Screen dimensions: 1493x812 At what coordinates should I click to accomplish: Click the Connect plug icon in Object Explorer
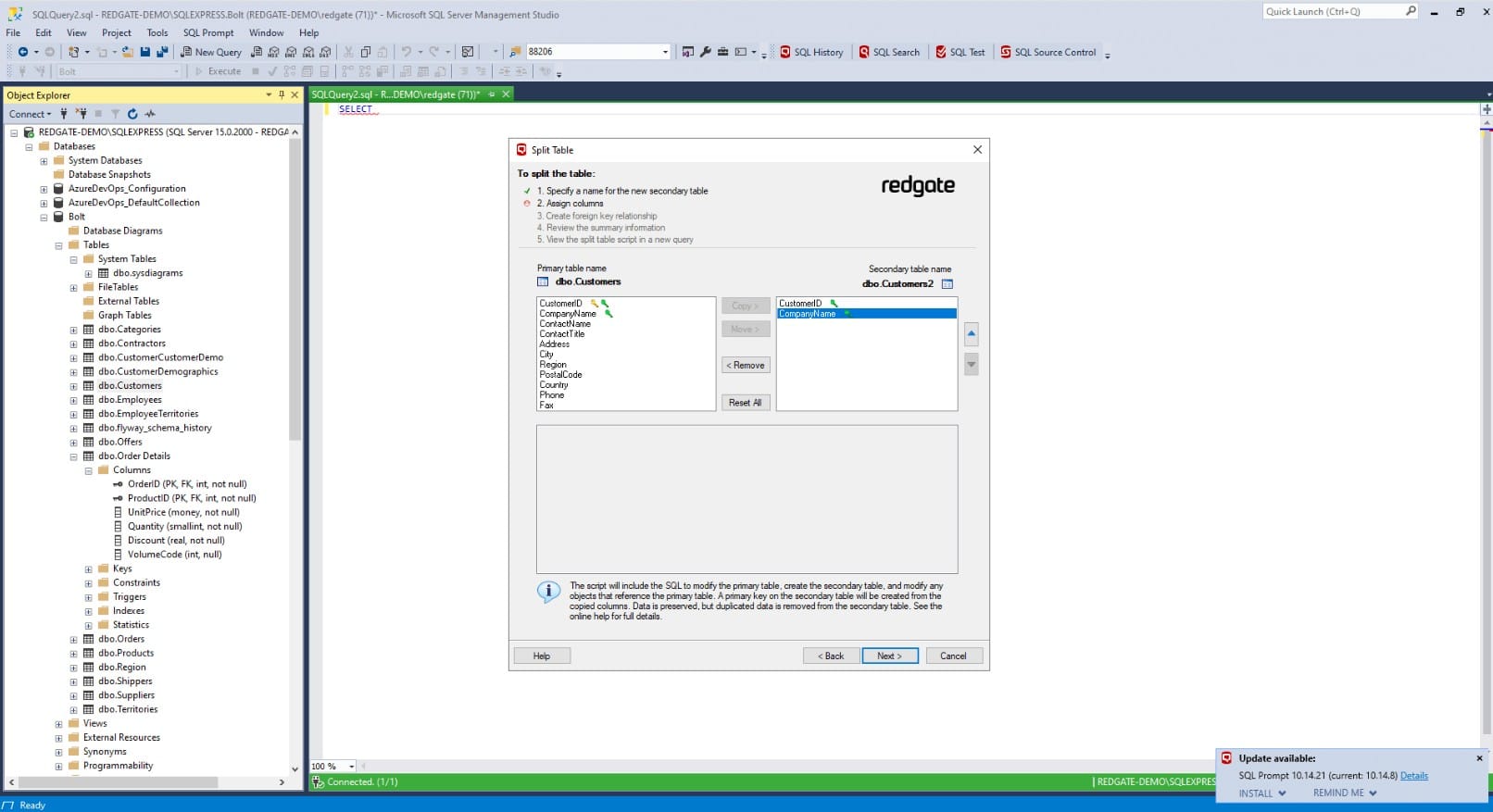point(64,114)
